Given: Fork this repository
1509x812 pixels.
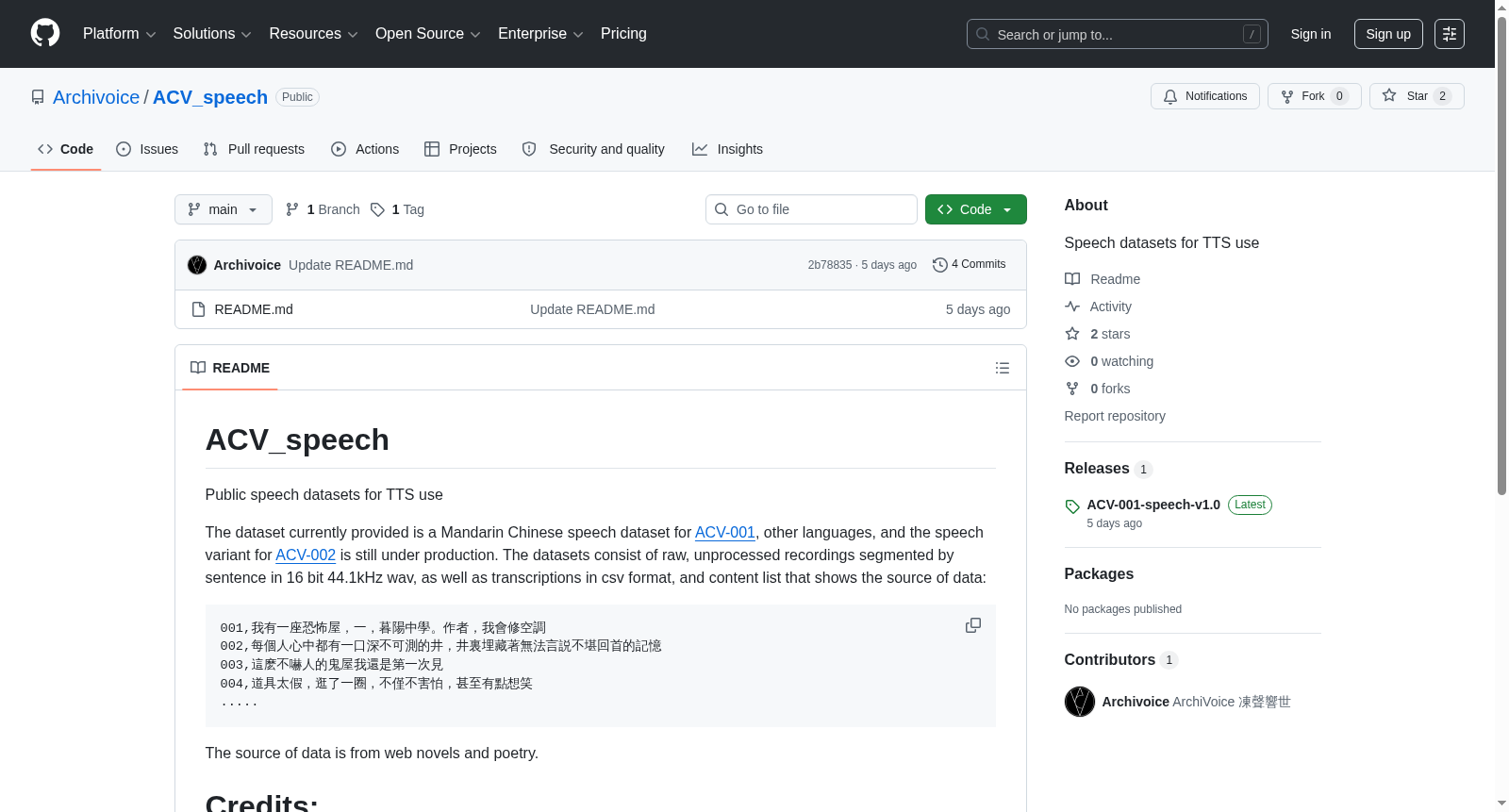Looking at the screenshot, I should [x=1314, y=96].
